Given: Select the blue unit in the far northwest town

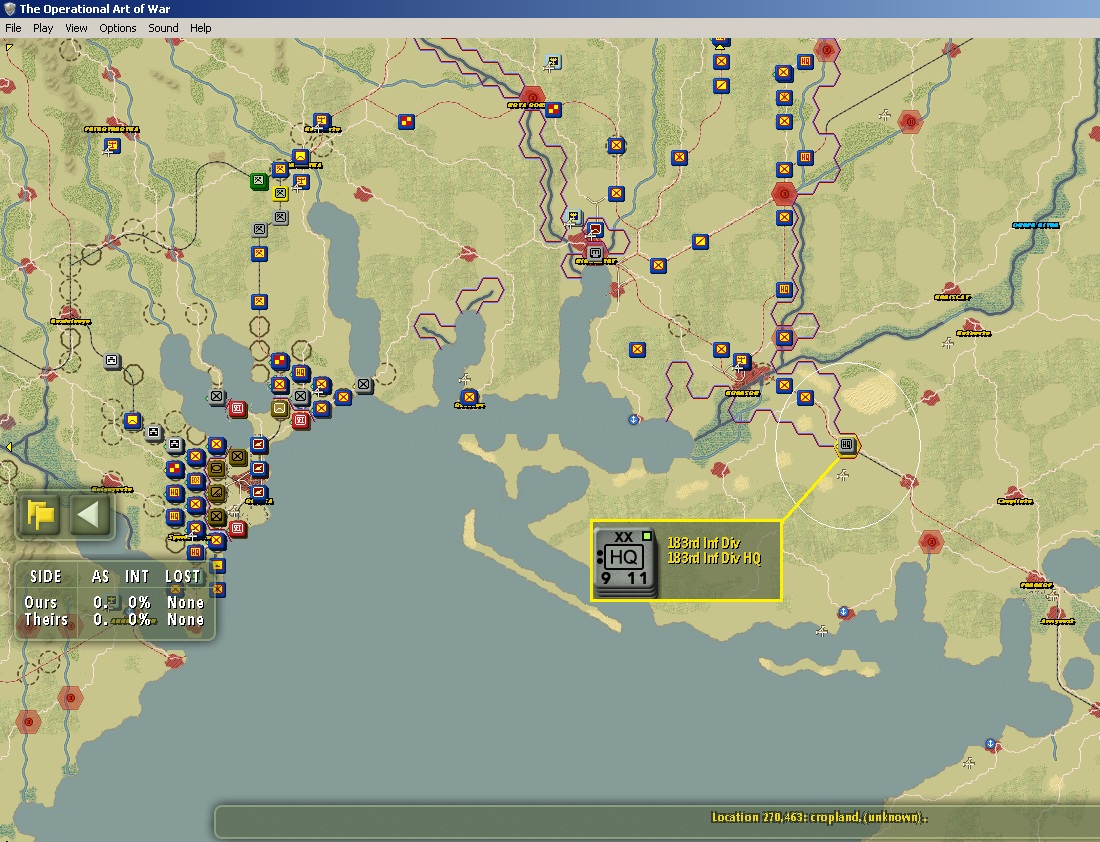Looking at the screenshot, I should click(112, 146).
